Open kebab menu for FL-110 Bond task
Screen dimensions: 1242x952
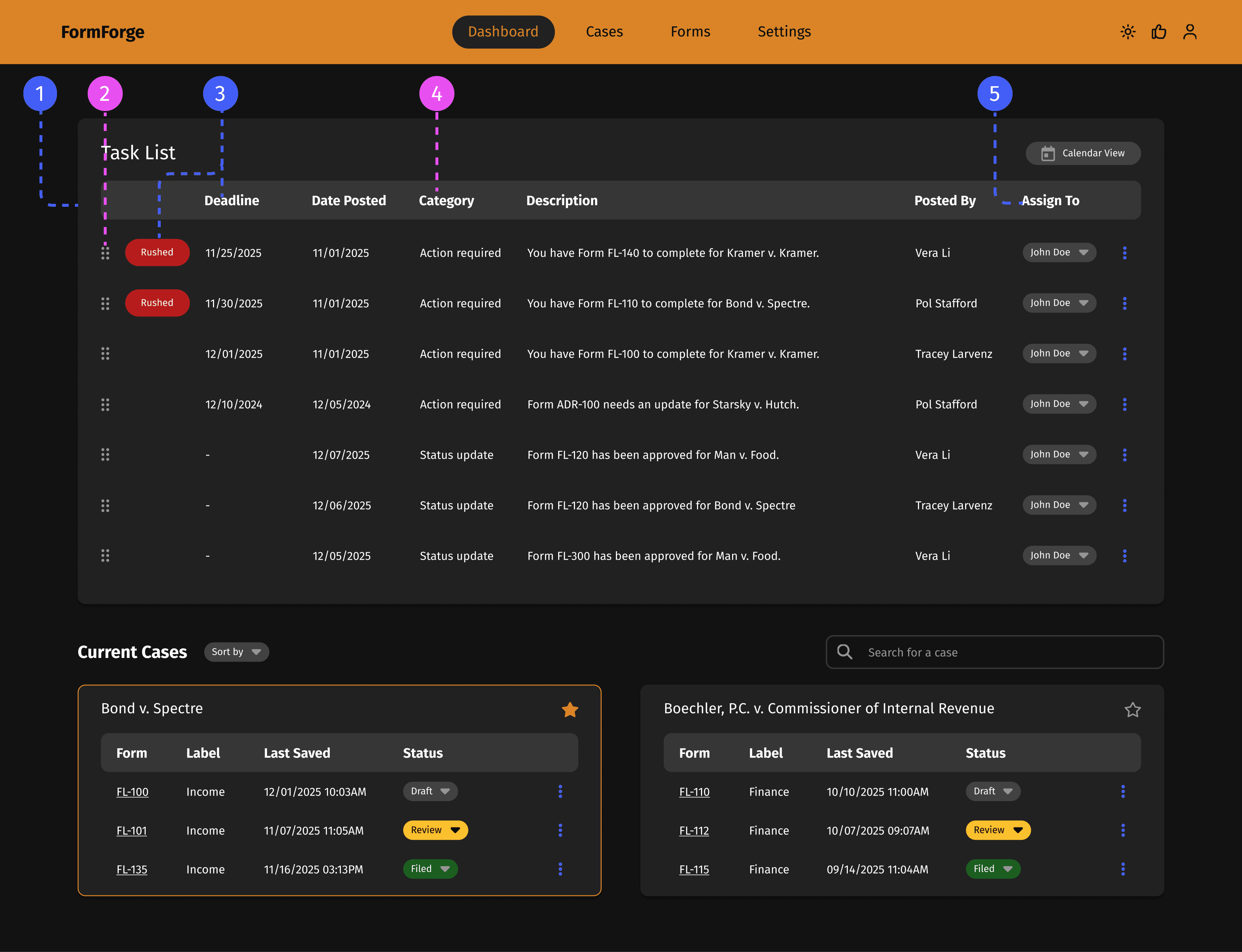click(1124, 303)
